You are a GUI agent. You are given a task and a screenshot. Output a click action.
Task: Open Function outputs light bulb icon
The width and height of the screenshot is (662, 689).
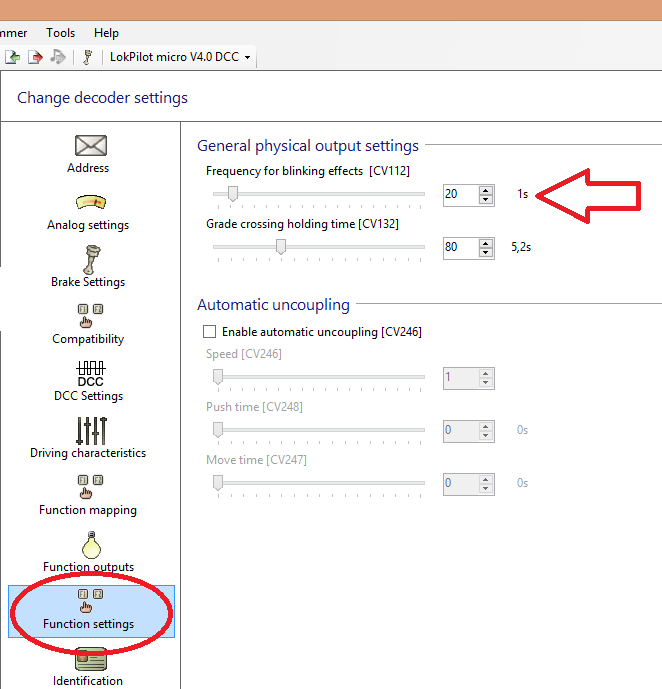[x=91, y=545]
